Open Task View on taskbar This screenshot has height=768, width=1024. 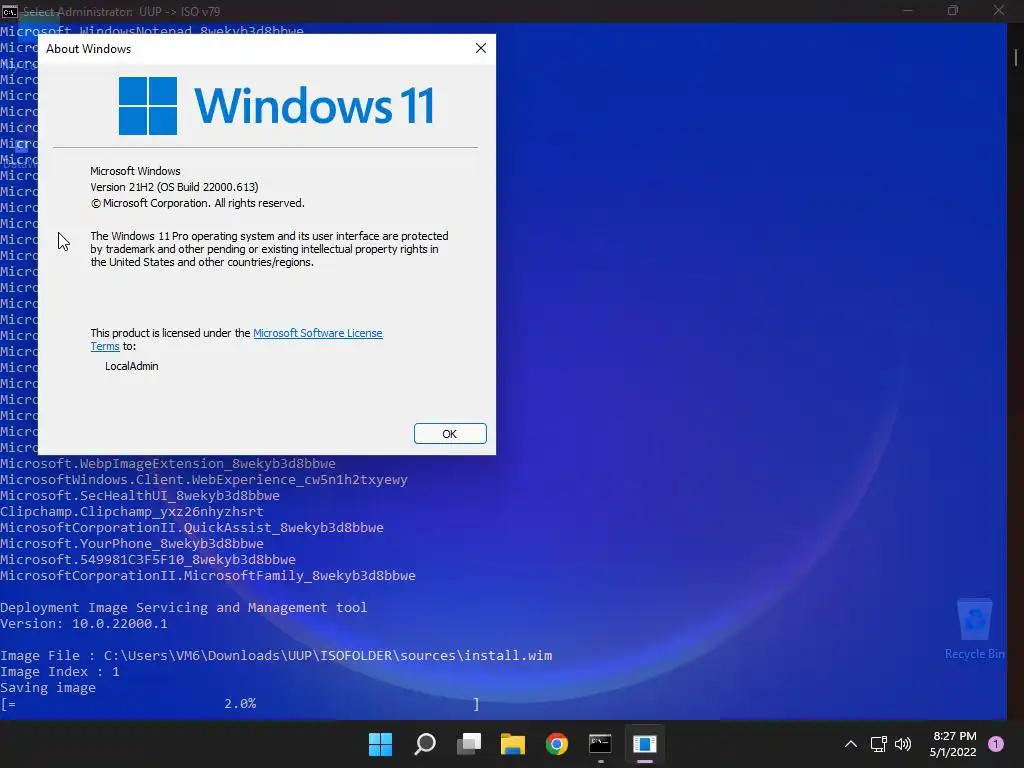[469, 744]
